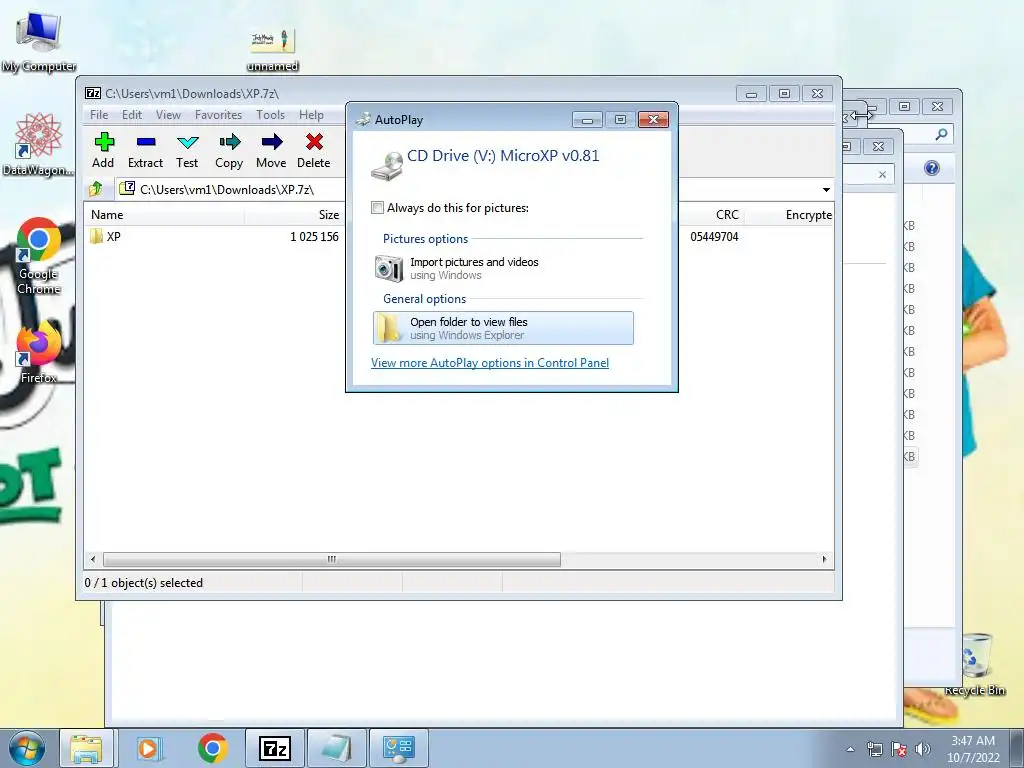Click the red Delete tool icon
The width and height of the screenshot is (1024, 768).
(x=313, y=150)
